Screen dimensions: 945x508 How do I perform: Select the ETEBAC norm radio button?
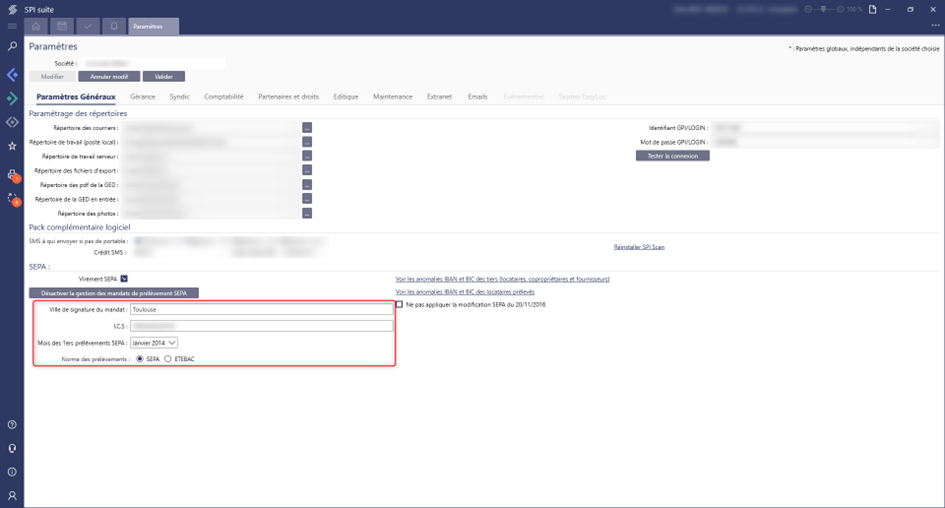(x=168, y=359)
